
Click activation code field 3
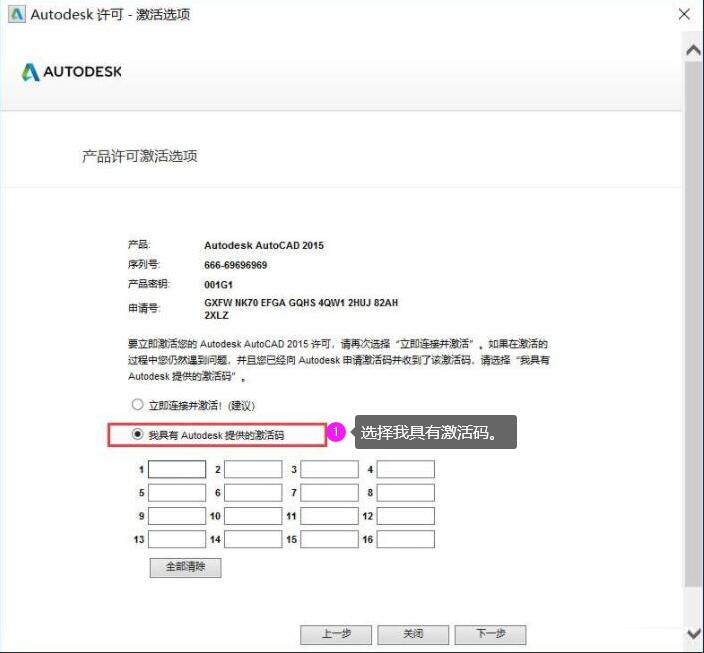pos(330,469)
